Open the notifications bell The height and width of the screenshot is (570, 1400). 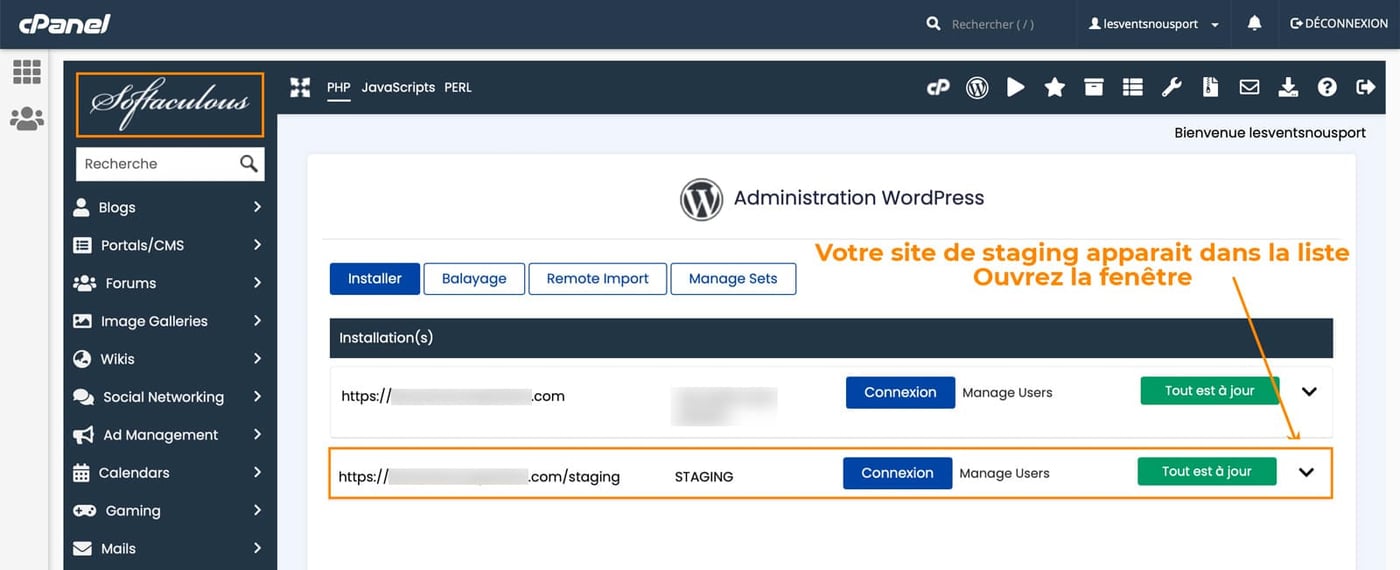click(x=1254, y=23)
